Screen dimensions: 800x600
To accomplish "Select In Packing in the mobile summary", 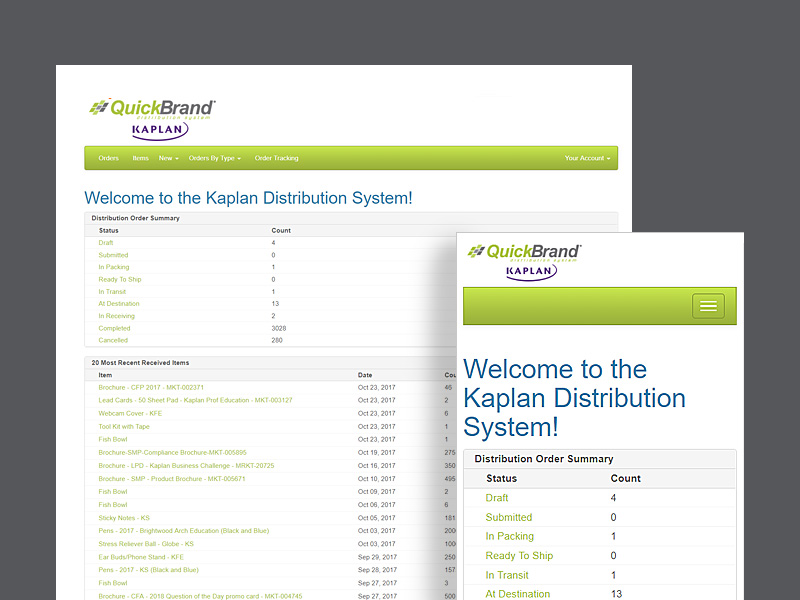I will tap(510, 536).
